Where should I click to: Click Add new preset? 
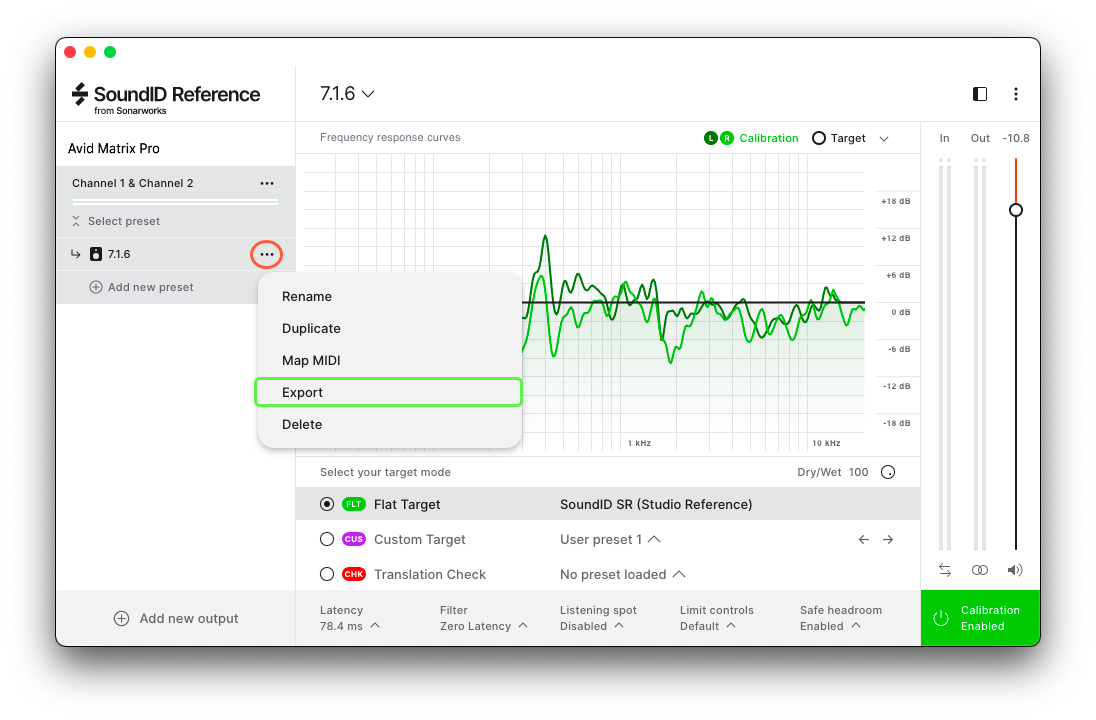tap(141, 287)
